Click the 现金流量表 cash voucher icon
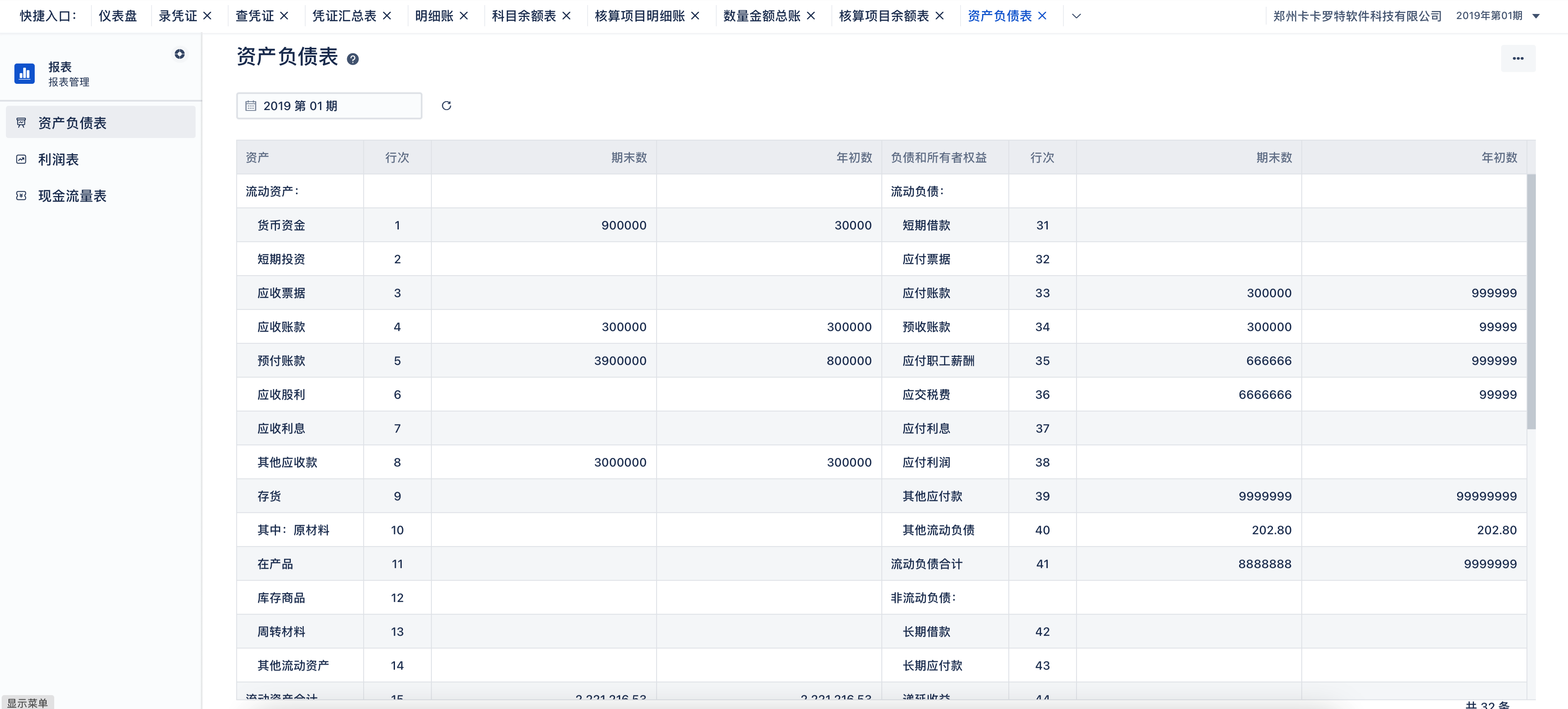1568x709 pixels. [21, 196]
